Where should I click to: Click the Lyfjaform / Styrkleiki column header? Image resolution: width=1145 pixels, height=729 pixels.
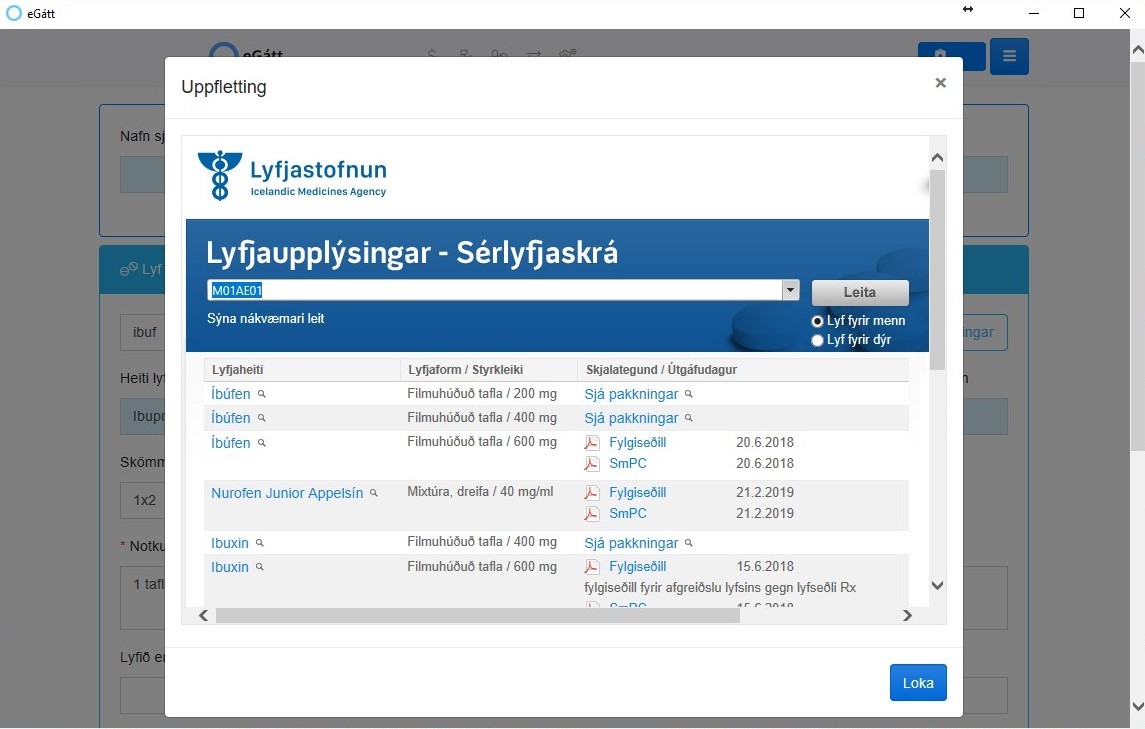466,370
